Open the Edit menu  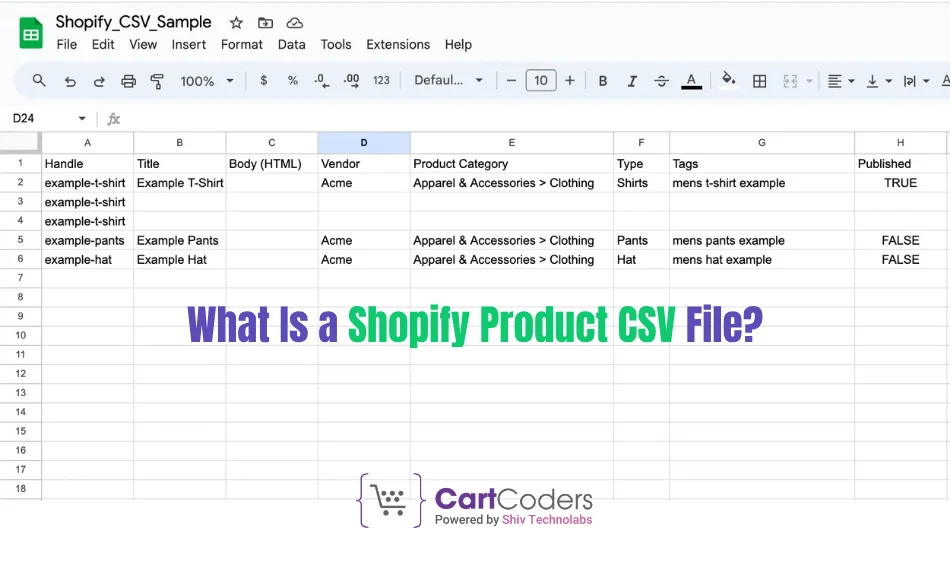point(103,44)
